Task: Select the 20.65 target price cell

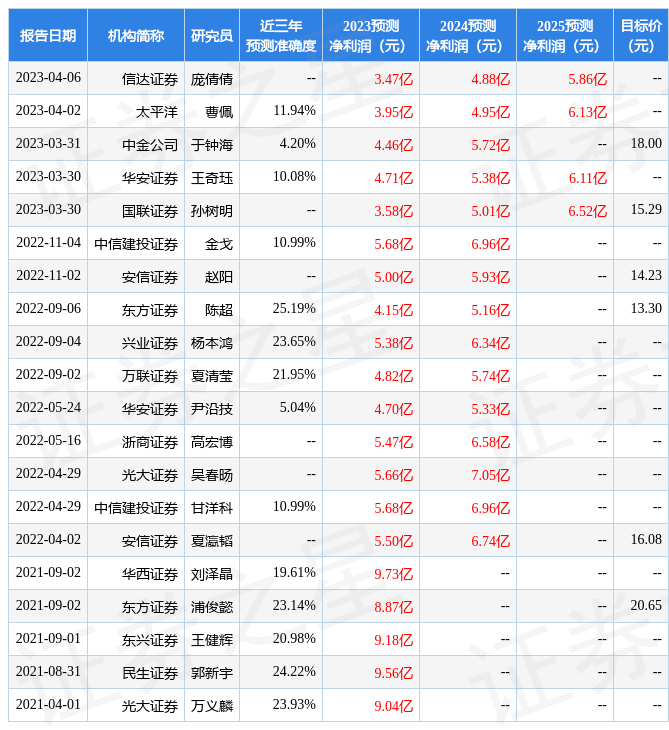Action: point(646,606)
